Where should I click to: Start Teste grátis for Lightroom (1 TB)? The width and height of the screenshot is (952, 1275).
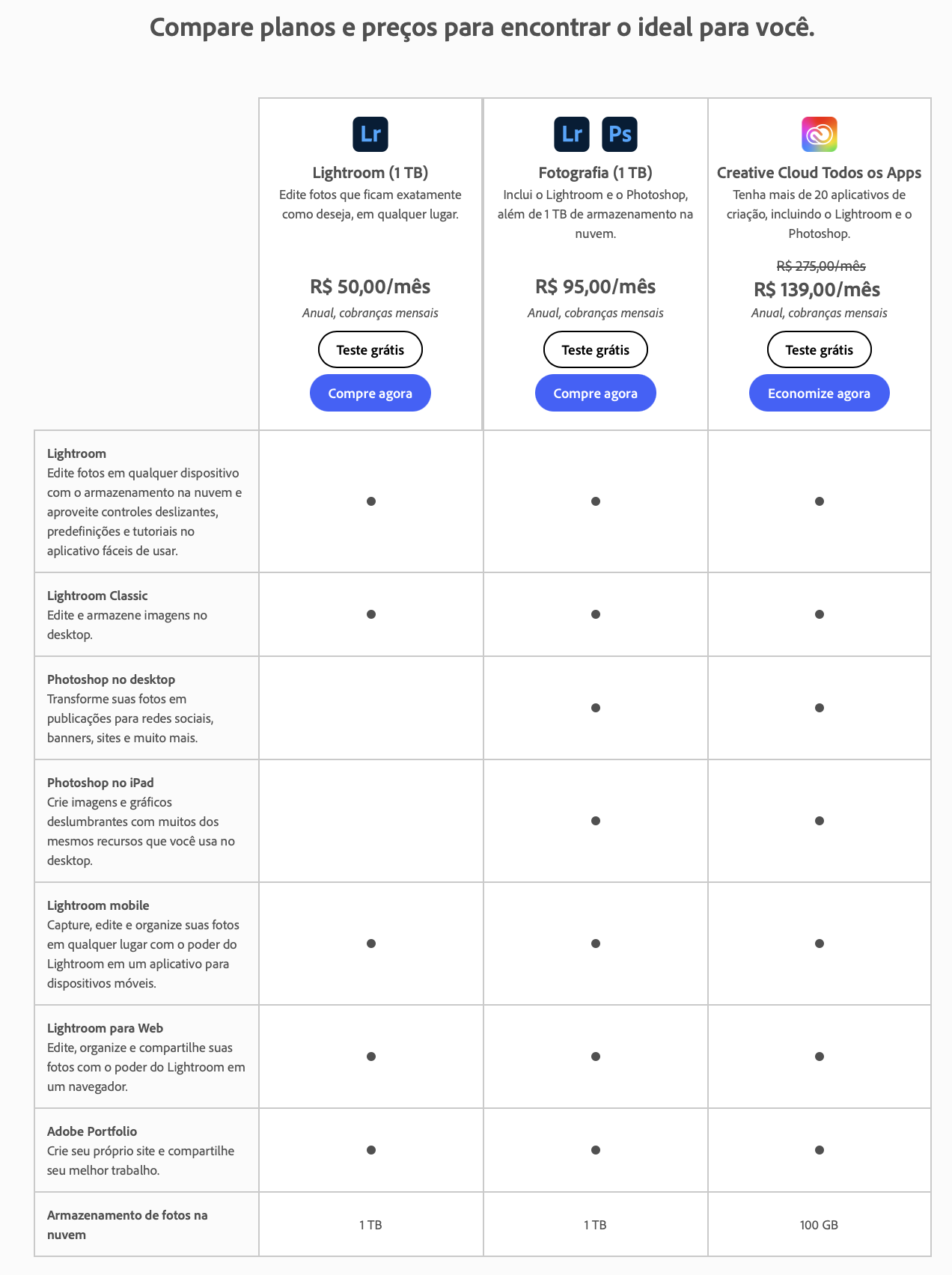(370, 349)
